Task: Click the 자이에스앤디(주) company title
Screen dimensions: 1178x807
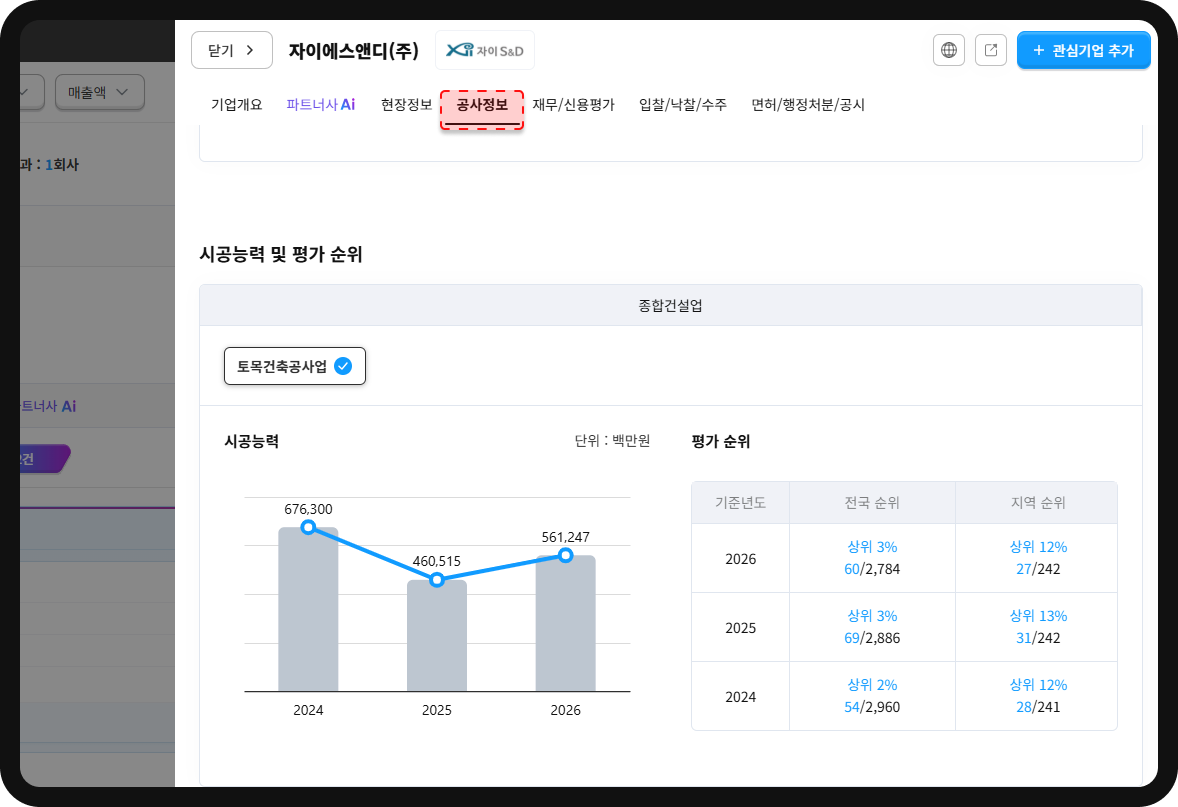Action: [x=353, y=51]
